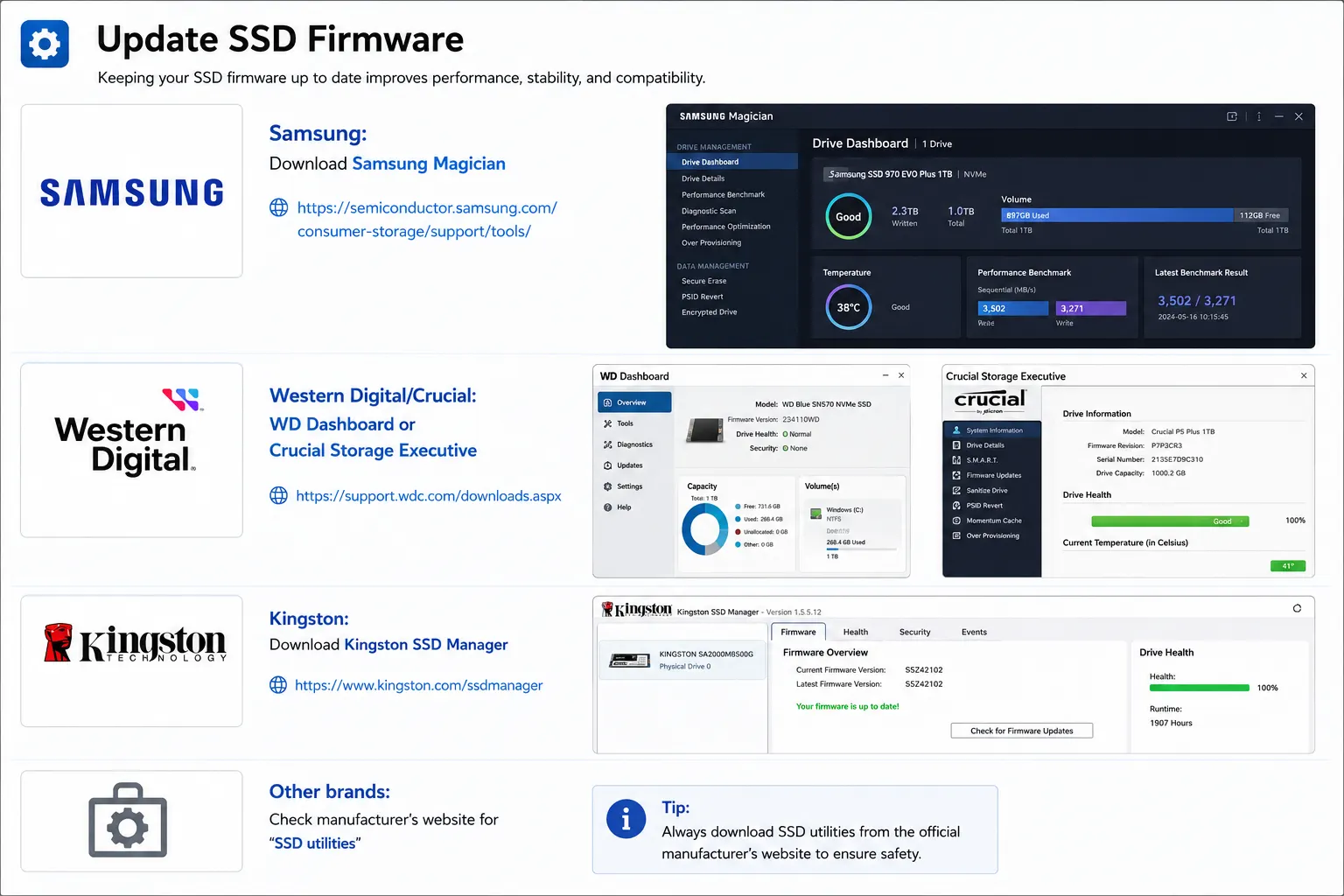The height and width of the screenshot is (896, 1344).
Task: Click Firmware Updates icon in Crucial sidebar
Action: 956,475
